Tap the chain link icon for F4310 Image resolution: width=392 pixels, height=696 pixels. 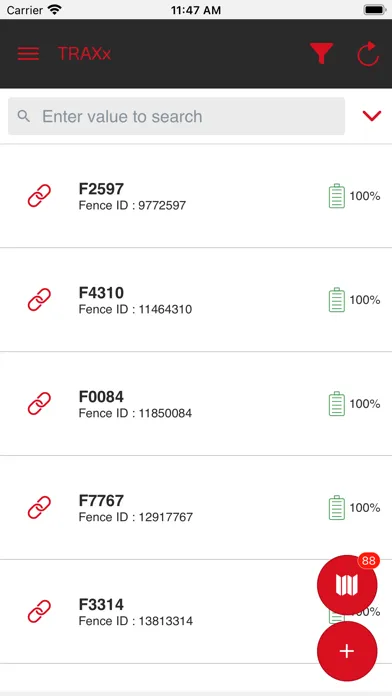click(x=39, y=300)
